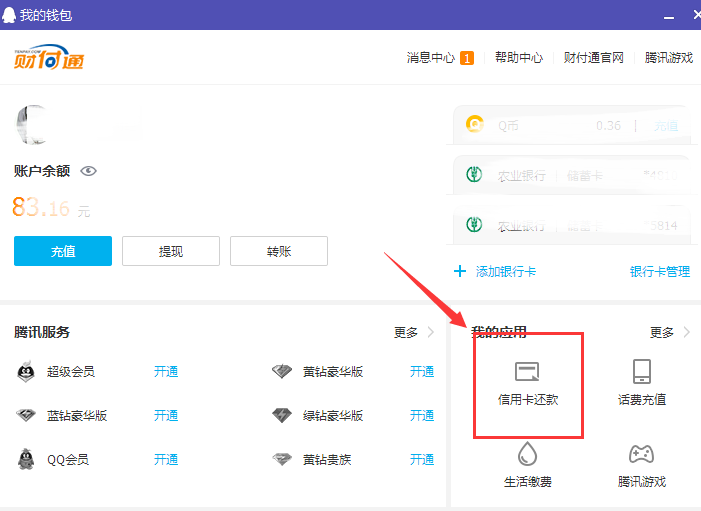Expand 我的应用 more chevron arrow
Image resolution: width=701 pixels, height=511 pixels.
pyautogui.click(x=687, y=332)
